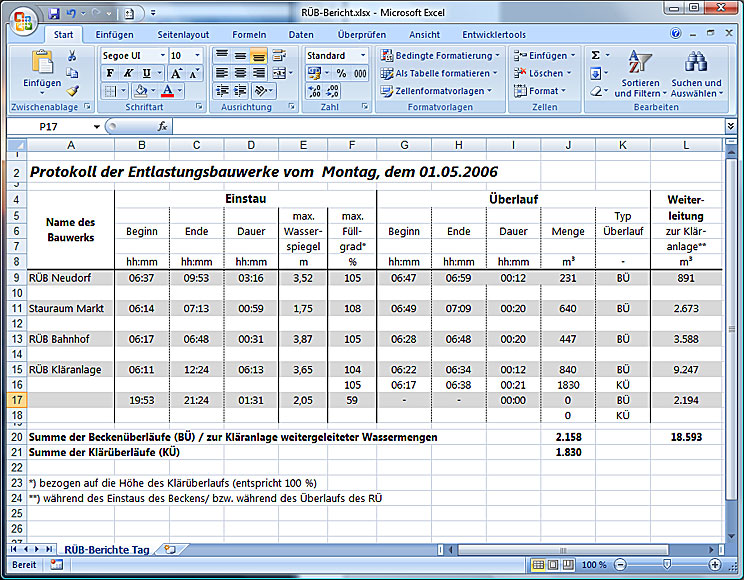Merge and center the selected cells
Screen dimensions: 744x580
tap(279, 73)
